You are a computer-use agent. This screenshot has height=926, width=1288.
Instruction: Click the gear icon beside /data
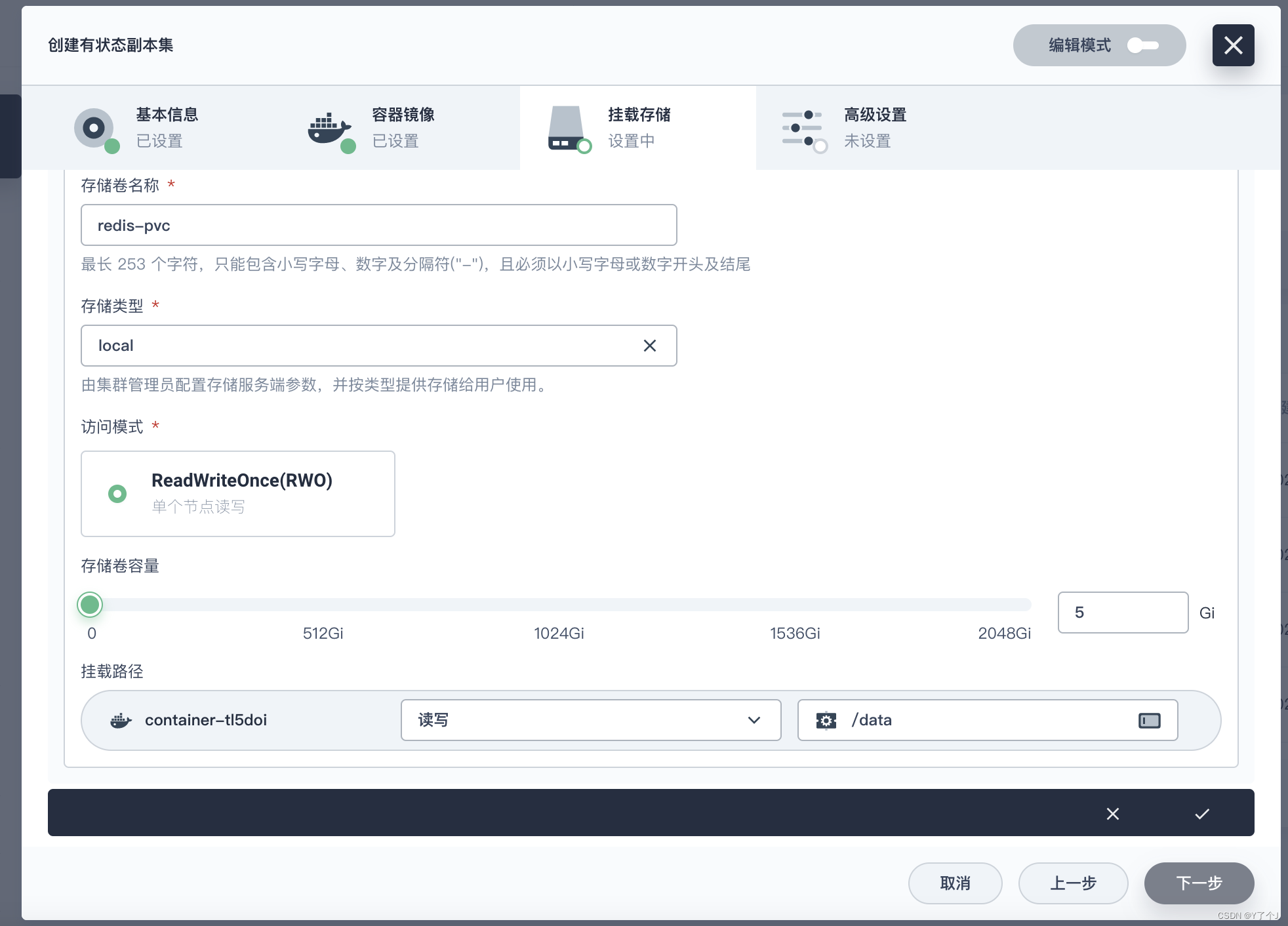click(826, 721)
